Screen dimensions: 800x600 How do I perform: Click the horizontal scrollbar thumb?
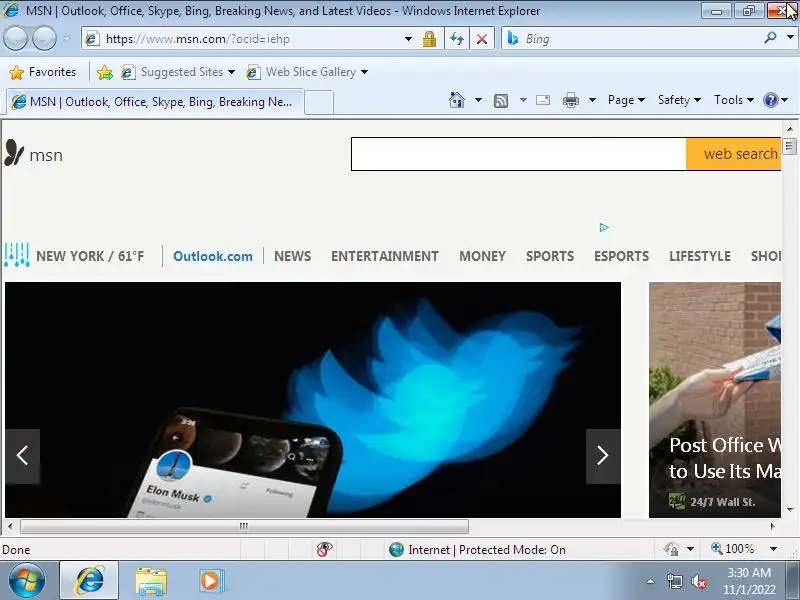244,526
